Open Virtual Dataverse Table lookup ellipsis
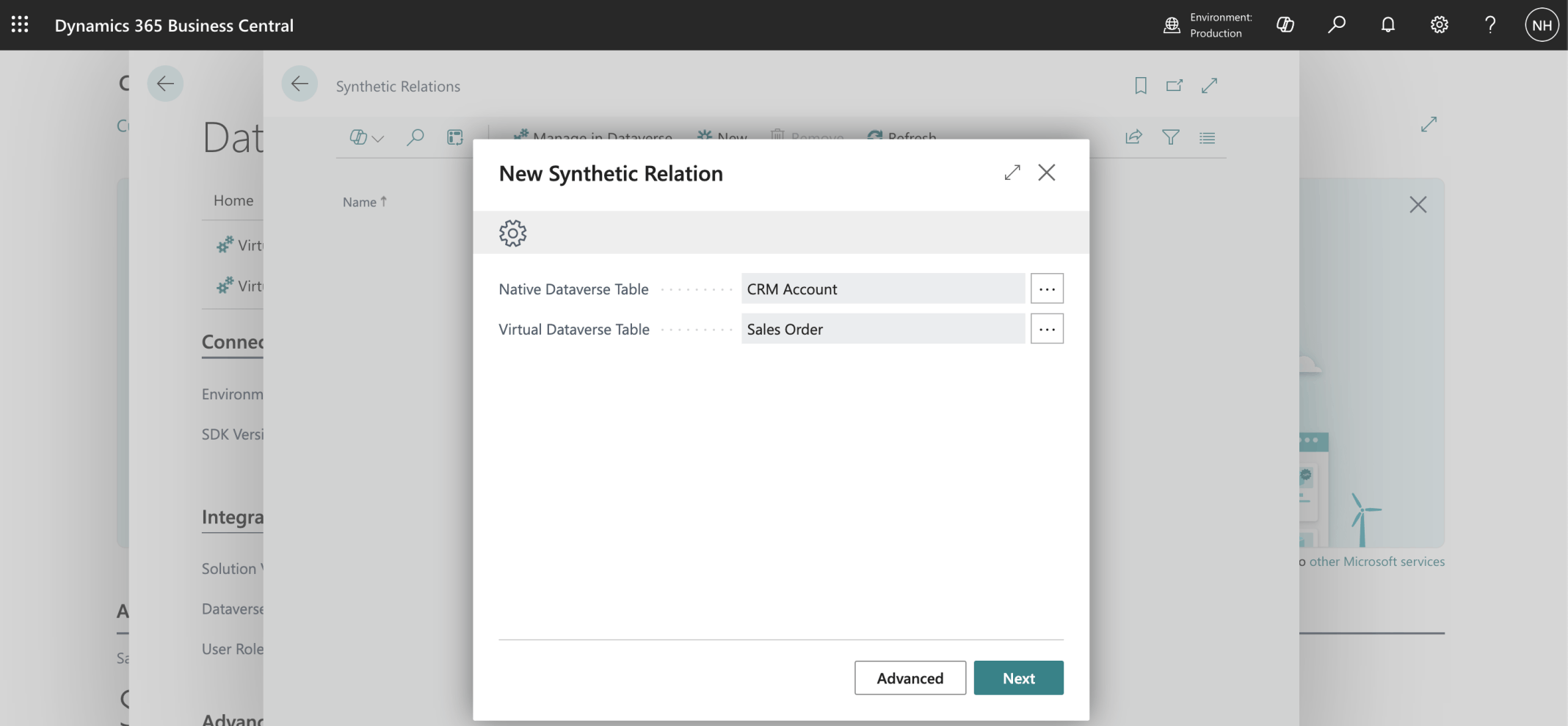This screenshot has height=726, width=1568. (1047, 330)
